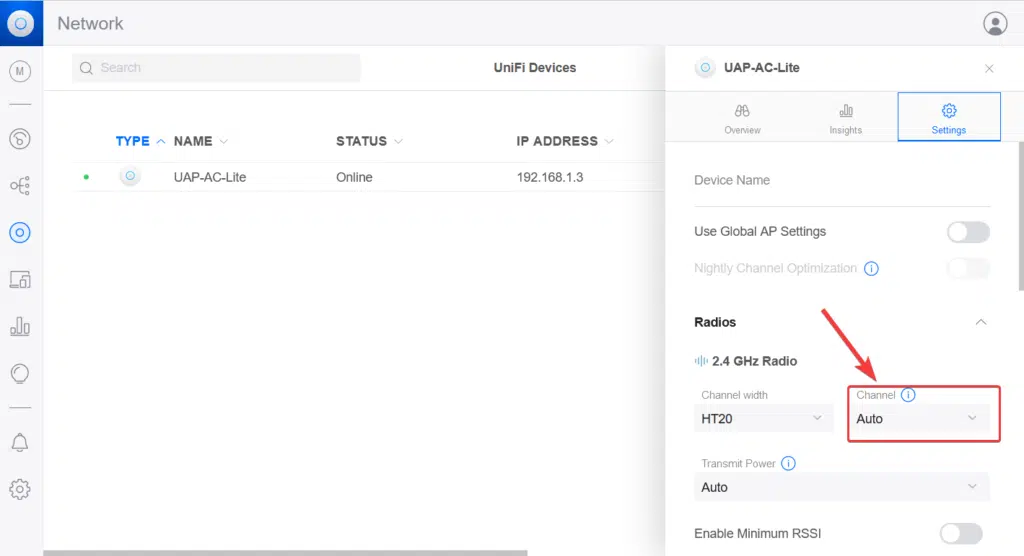Toggle Nightly Channel Optimization switch

coord(968,269)
